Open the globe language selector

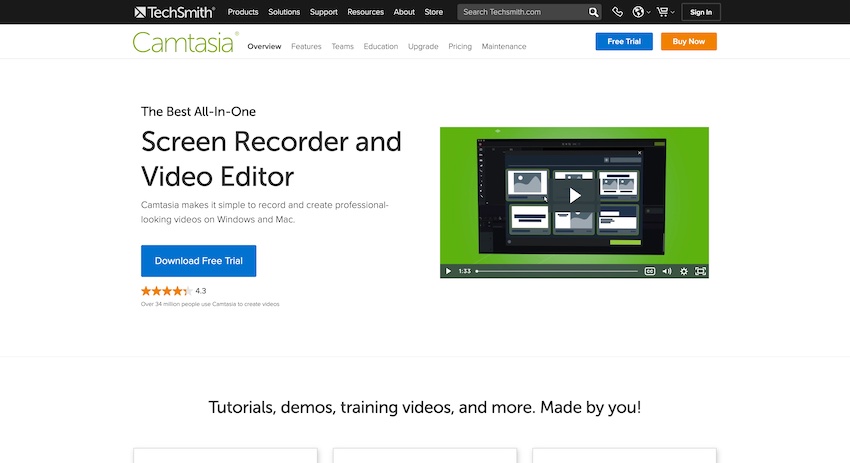click(641, 12)
